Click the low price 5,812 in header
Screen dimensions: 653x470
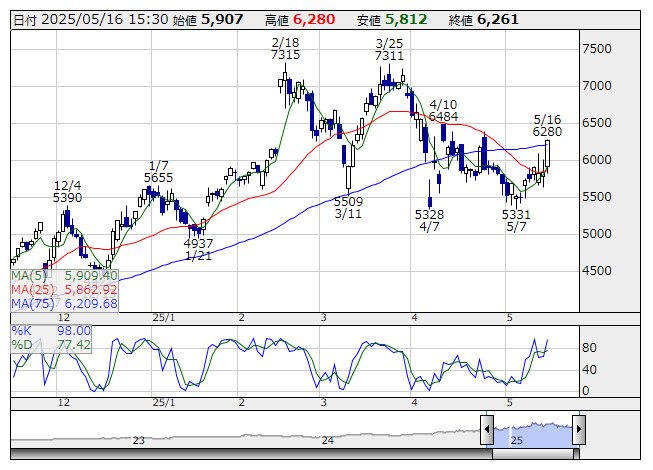406,20
